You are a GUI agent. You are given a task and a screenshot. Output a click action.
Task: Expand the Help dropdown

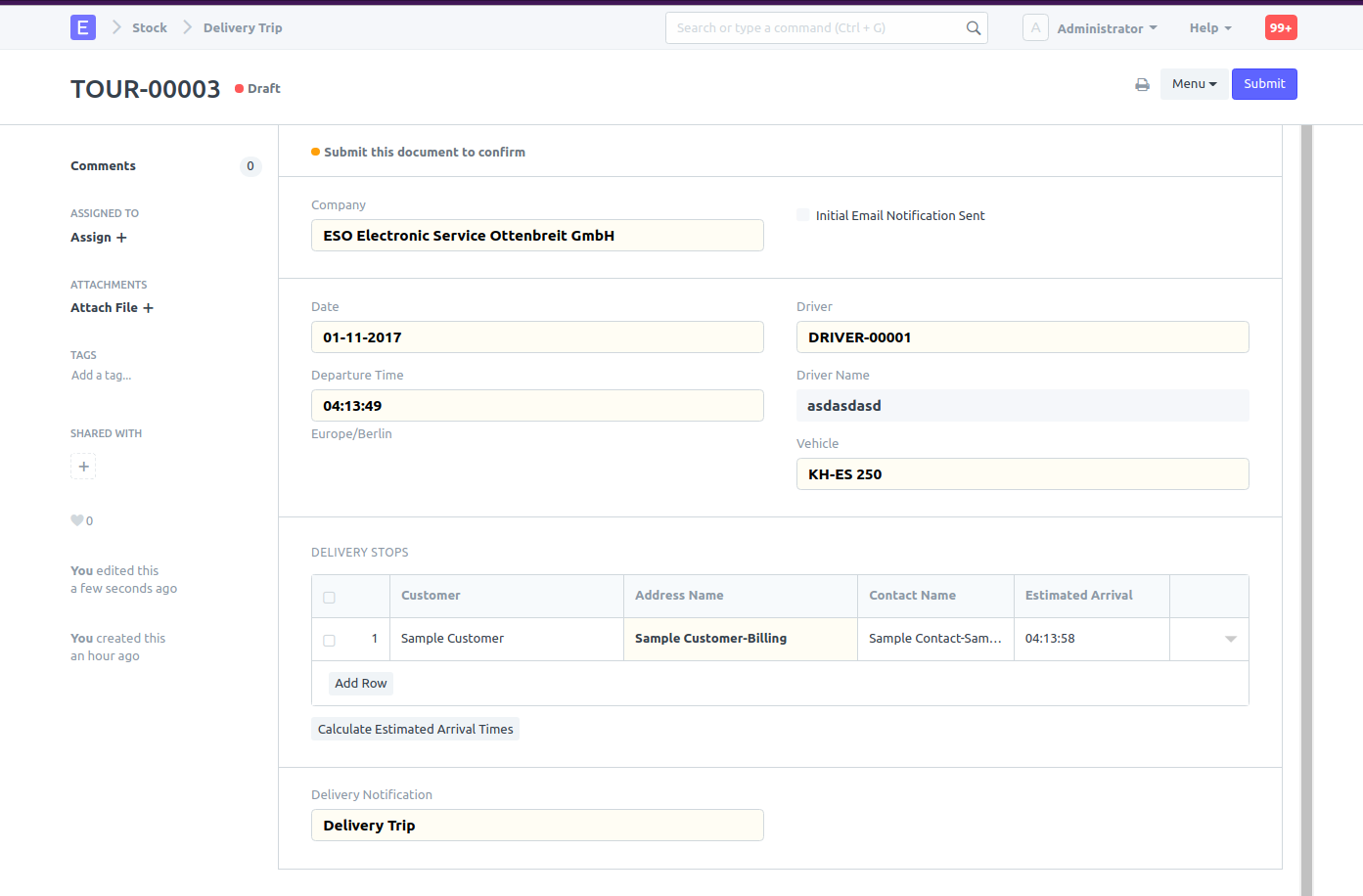pyautogui.click(x=1210, y=28)
